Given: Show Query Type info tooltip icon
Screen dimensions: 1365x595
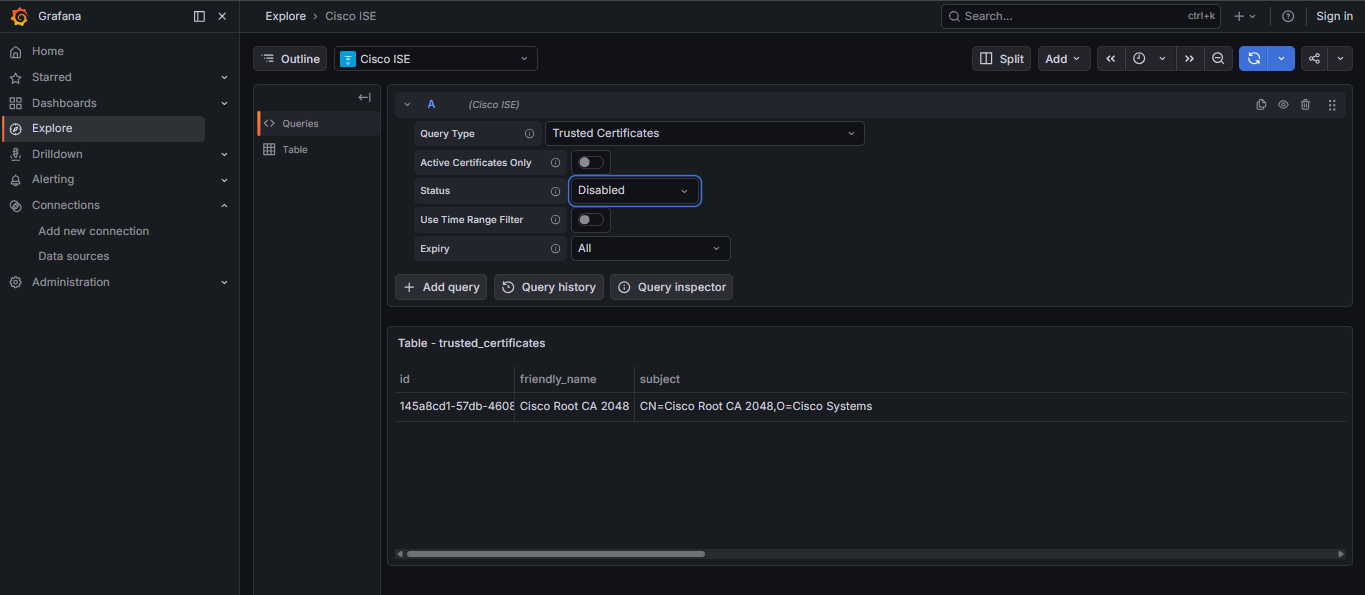Looking at the screenshot, I should 529,134.
